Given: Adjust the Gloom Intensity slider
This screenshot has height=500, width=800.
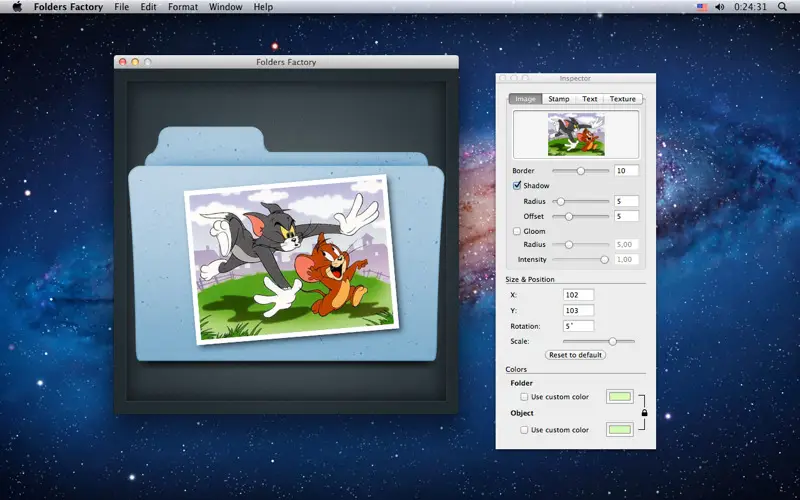Looking at the screenshot, I should [581, 259].
